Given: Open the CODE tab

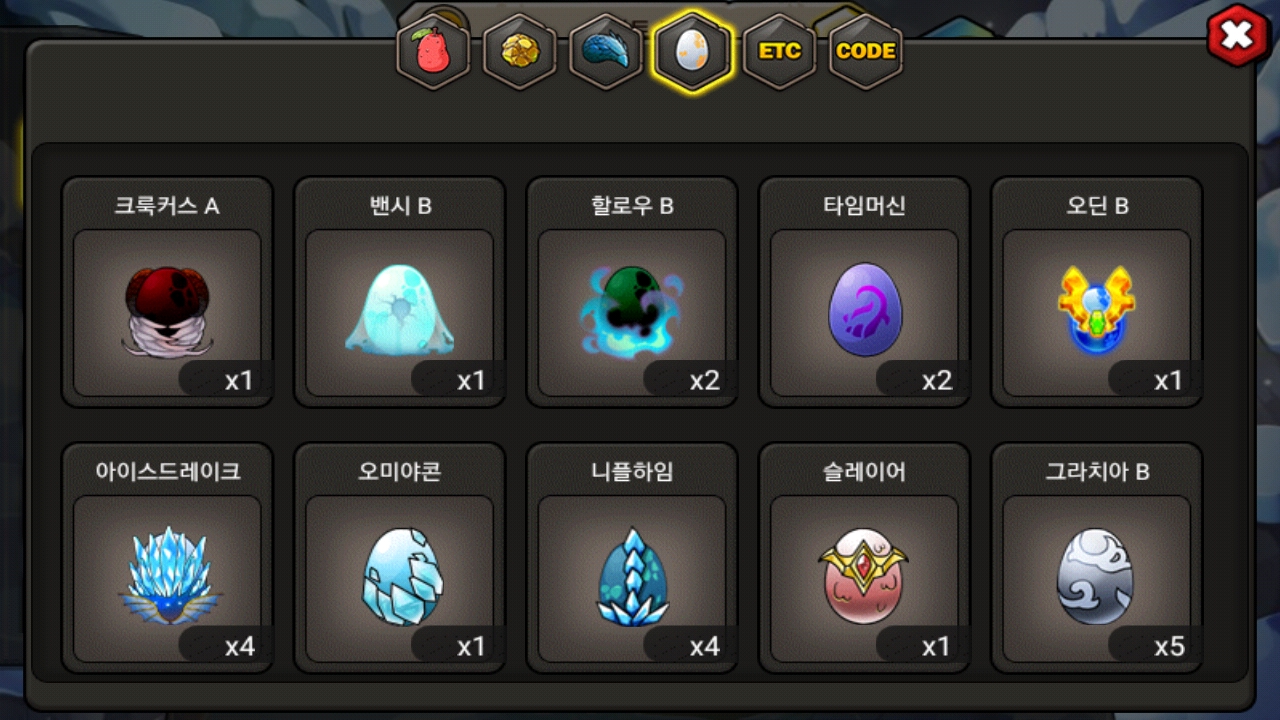Looking at the screenshot, I should coord(866,52).
